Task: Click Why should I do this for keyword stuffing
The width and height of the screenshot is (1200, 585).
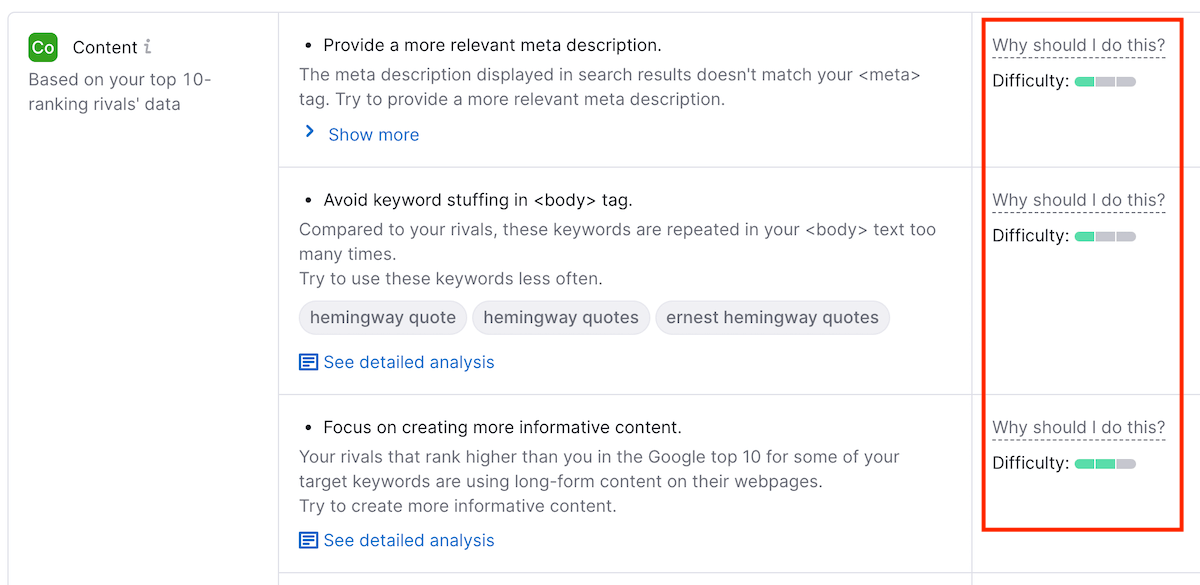Action: click(1078, 200)
